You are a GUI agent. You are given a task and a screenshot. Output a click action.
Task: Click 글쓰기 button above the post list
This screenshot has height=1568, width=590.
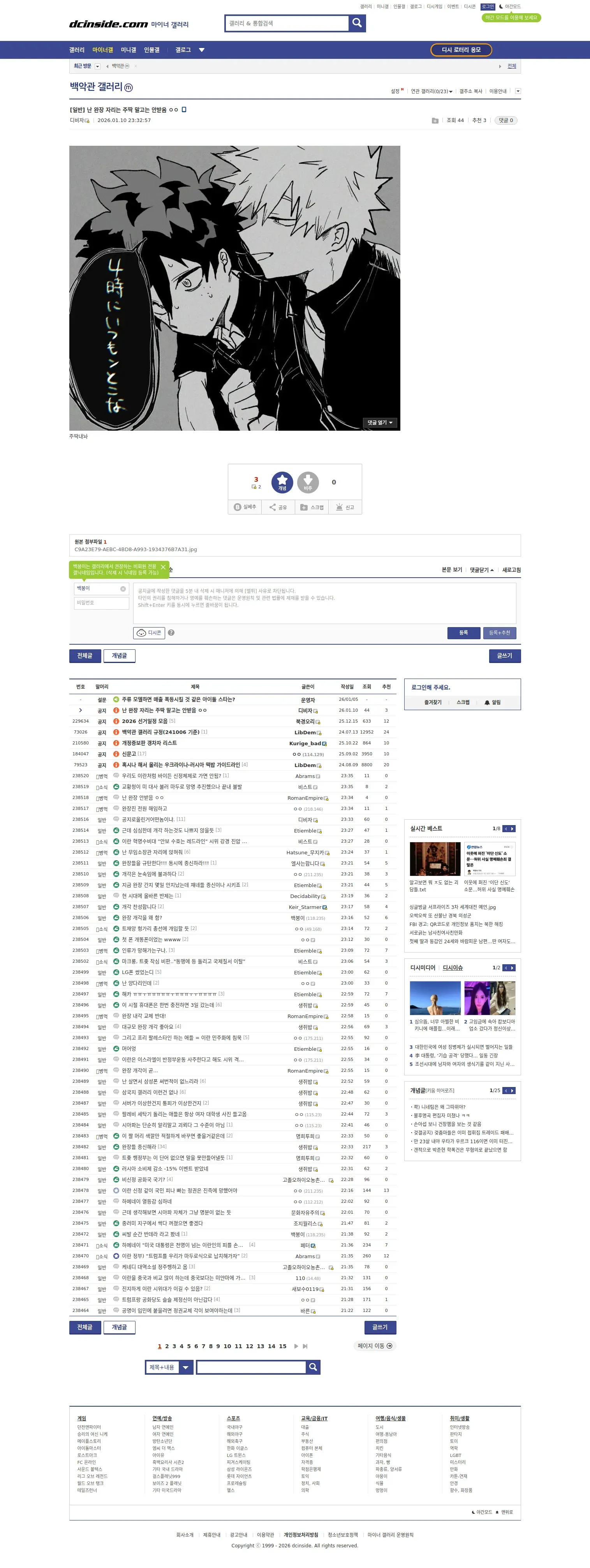click(x=504, y=656)
